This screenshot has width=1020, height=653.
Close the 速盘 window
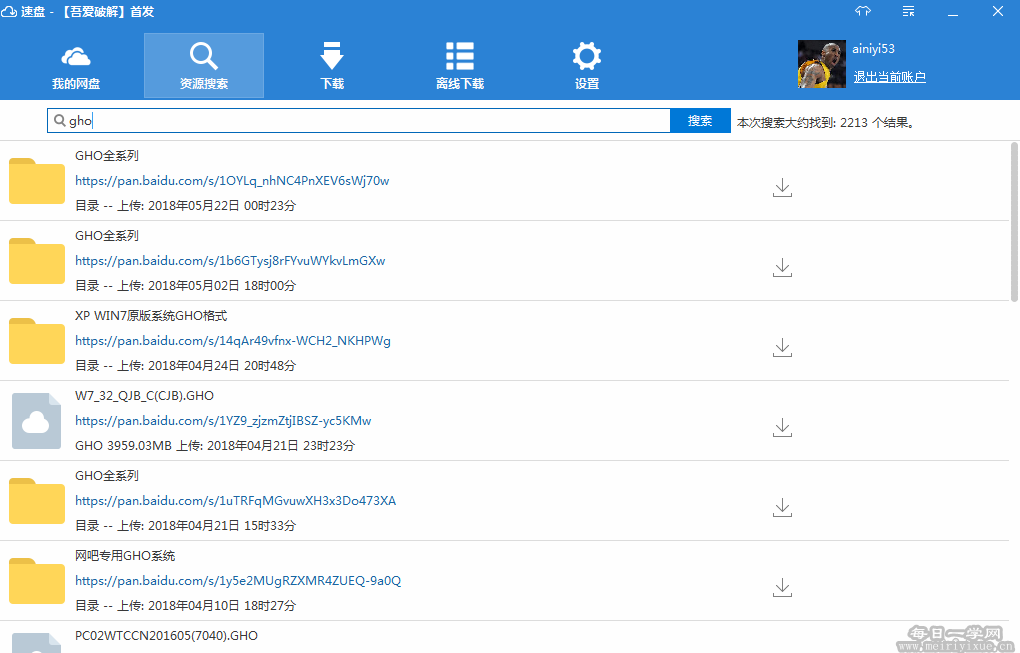998,12
